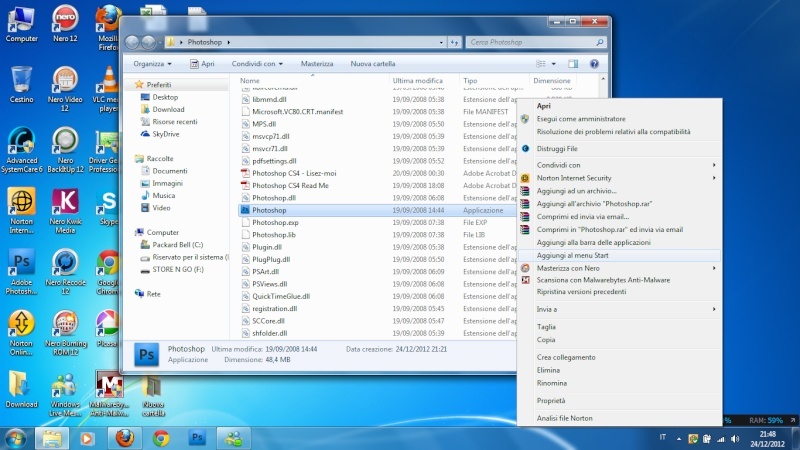Sort by the Ultima modifica column
Viewport: 800px width, 450px height.
pyautogui.click(x=423, y=81)
